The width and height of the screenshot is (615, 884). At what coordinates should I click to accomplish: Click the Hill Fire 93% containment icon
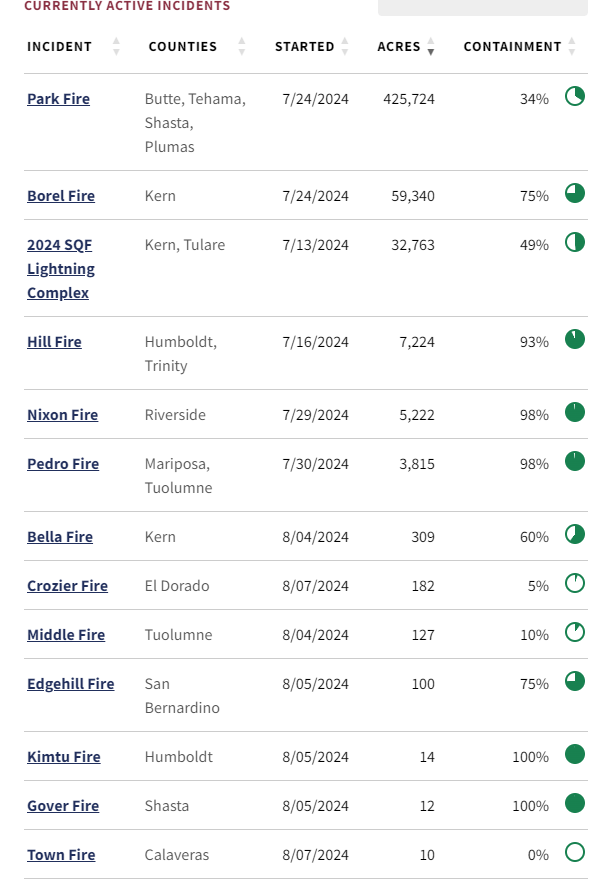point(574,339)
